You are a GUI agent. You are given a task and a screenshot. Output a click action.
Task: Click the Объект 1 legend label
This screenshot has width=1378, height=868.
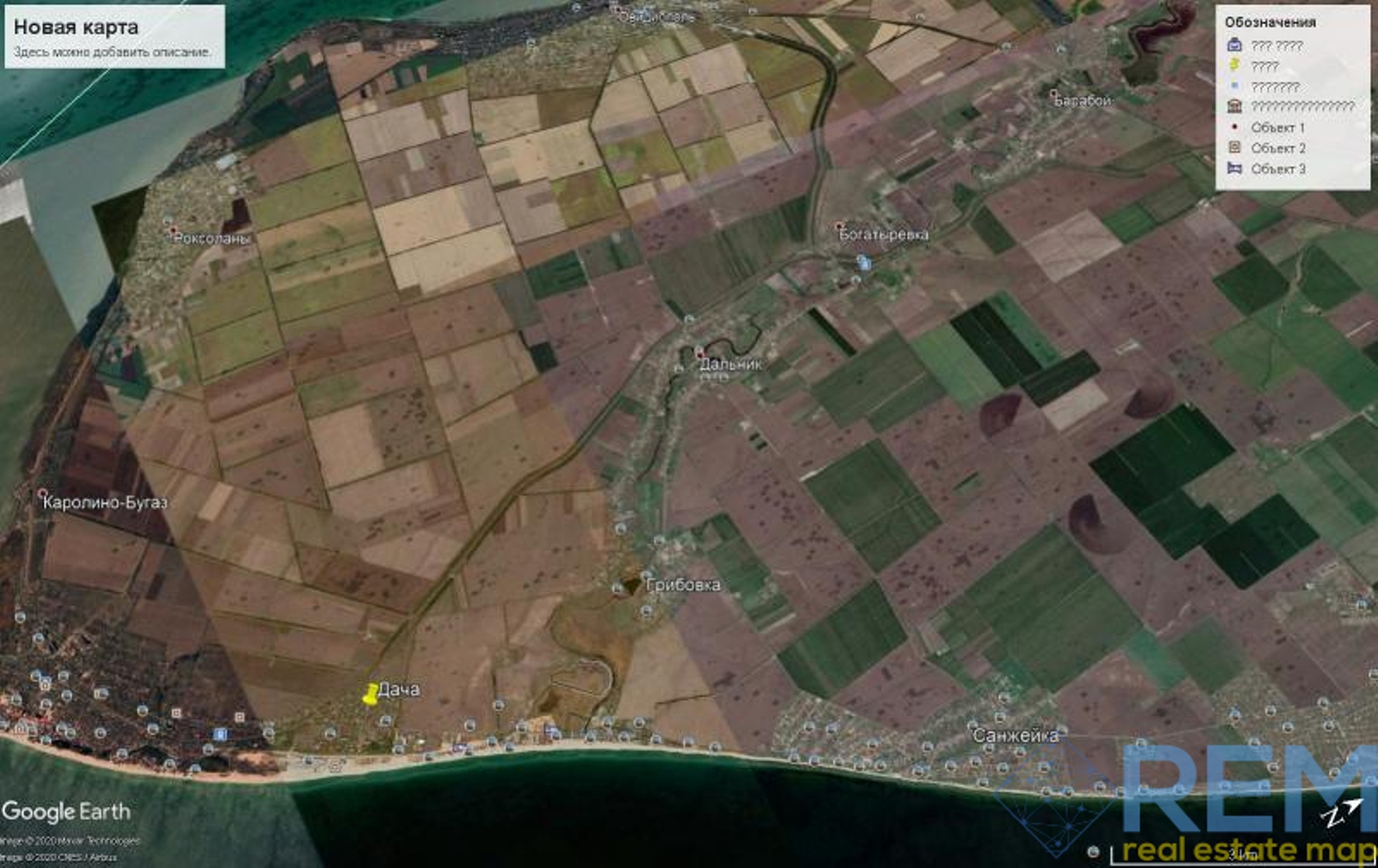(1277, 127)
